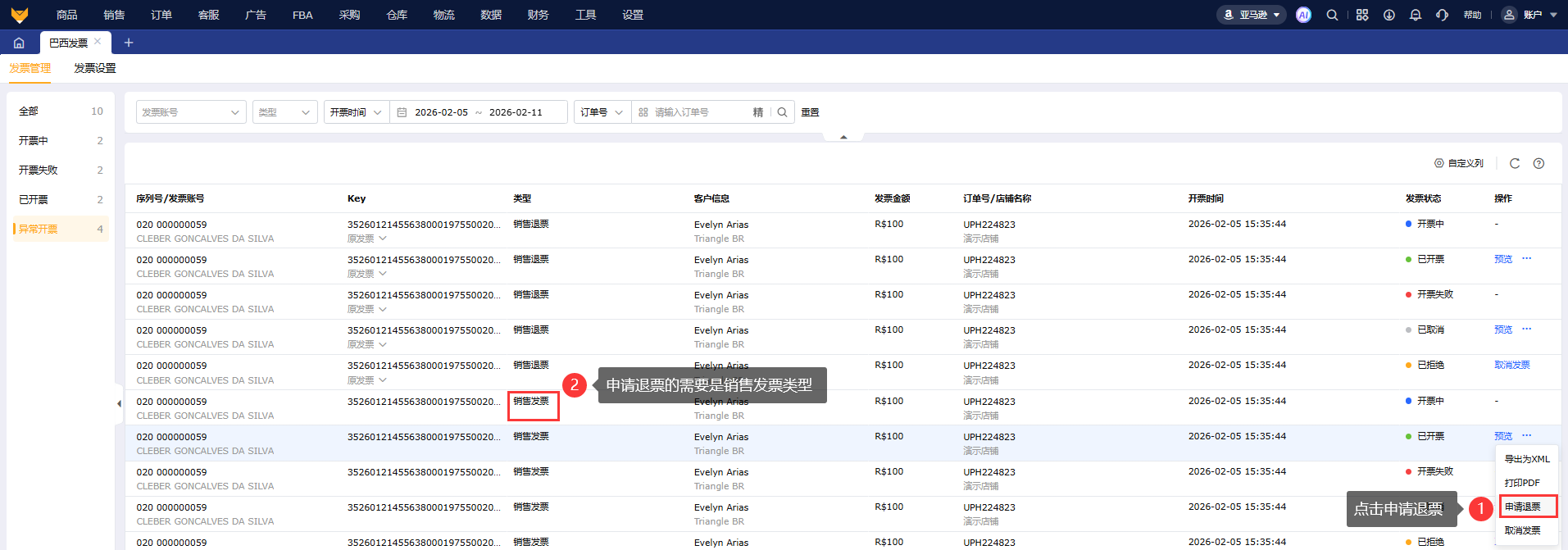This screenshot has height=550, width=1568.
Task: Filter by 开票中 in the sidebar
Action: coord(61,140)
